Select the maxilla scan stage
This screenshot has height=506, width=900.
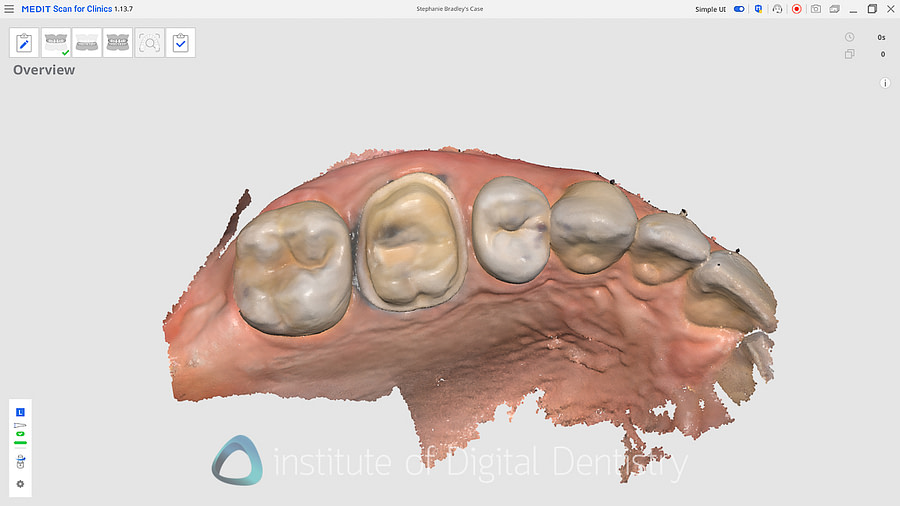56,42
